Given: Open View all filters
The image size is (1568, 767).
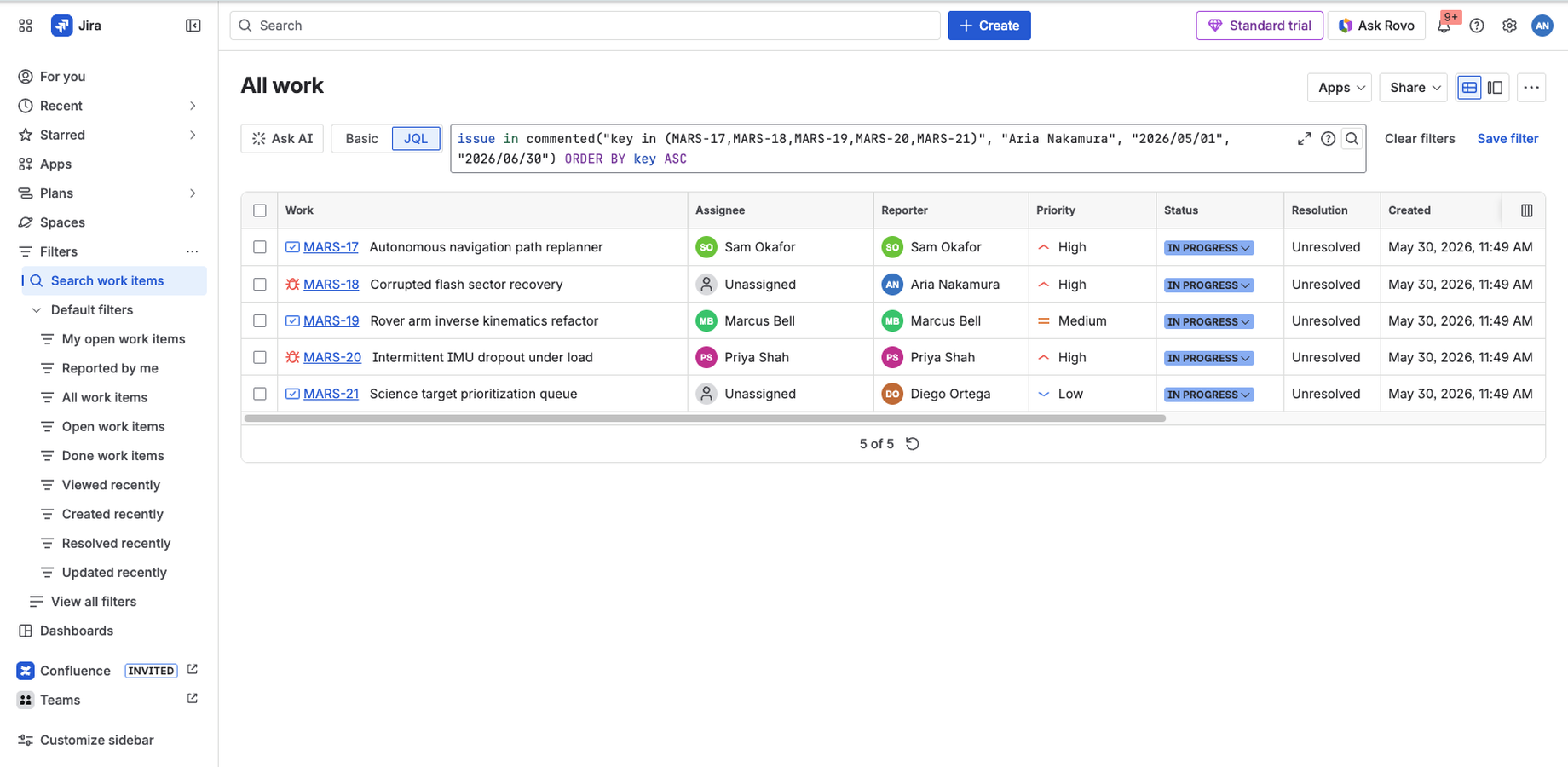Looking at the screenshot, I should click(93, 602).
